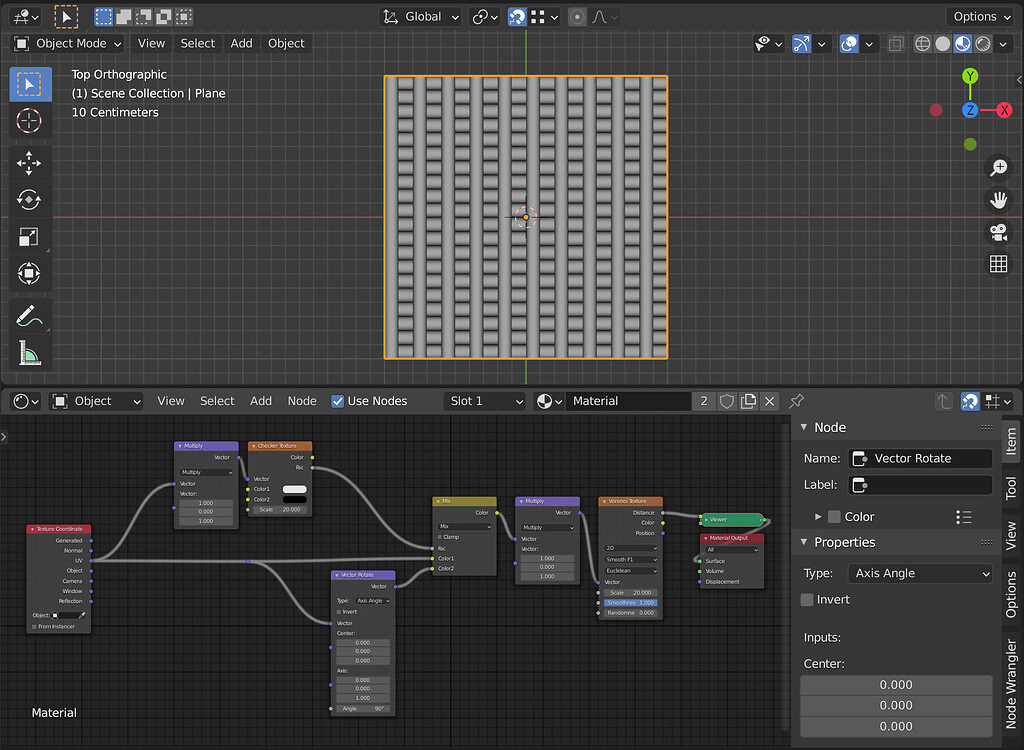Viewport: 1024px width, 750px height.
Task: Click the empty node Label field
Action: click(920, 485)
